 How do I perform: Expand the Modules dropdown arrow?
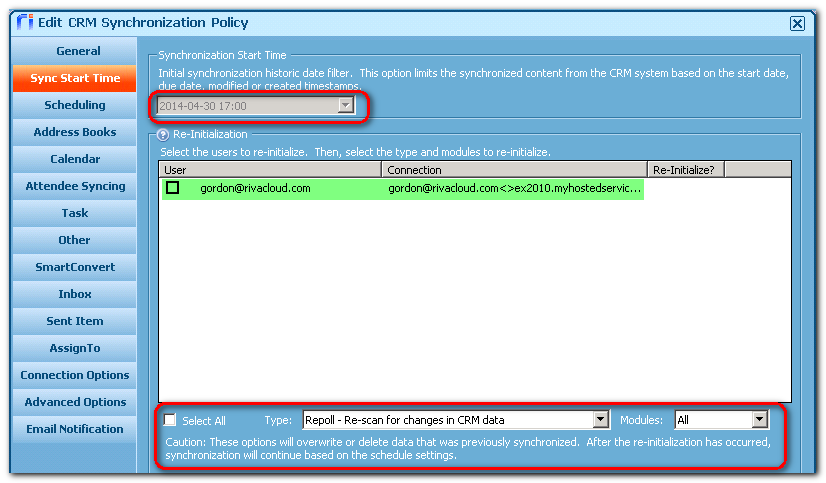click(x=759, y=419)
